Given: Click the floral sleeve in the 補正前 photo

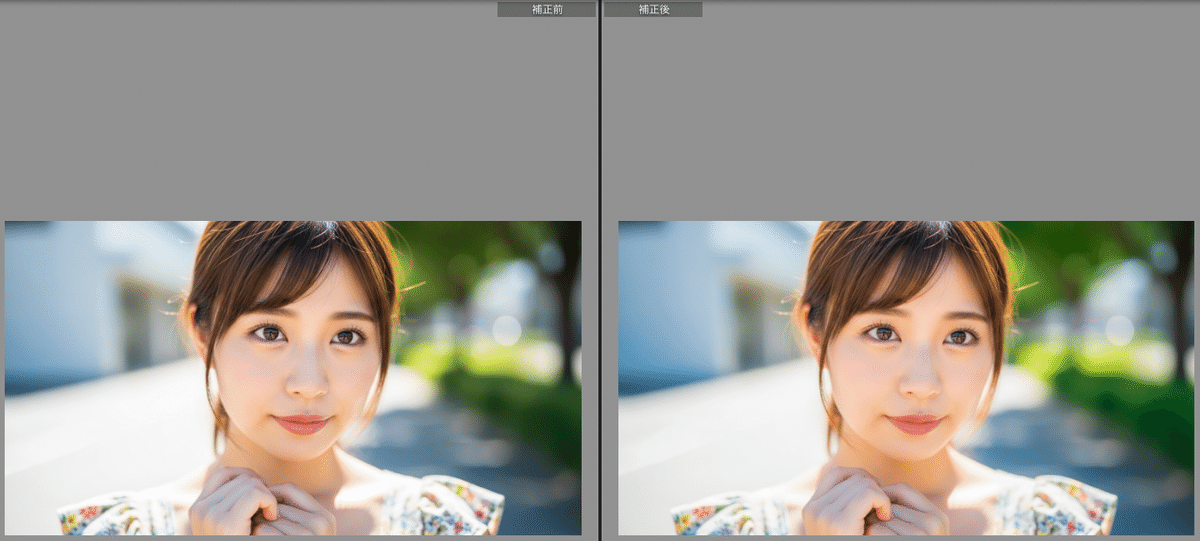Looking at the screenshot, I should (460, 505).
